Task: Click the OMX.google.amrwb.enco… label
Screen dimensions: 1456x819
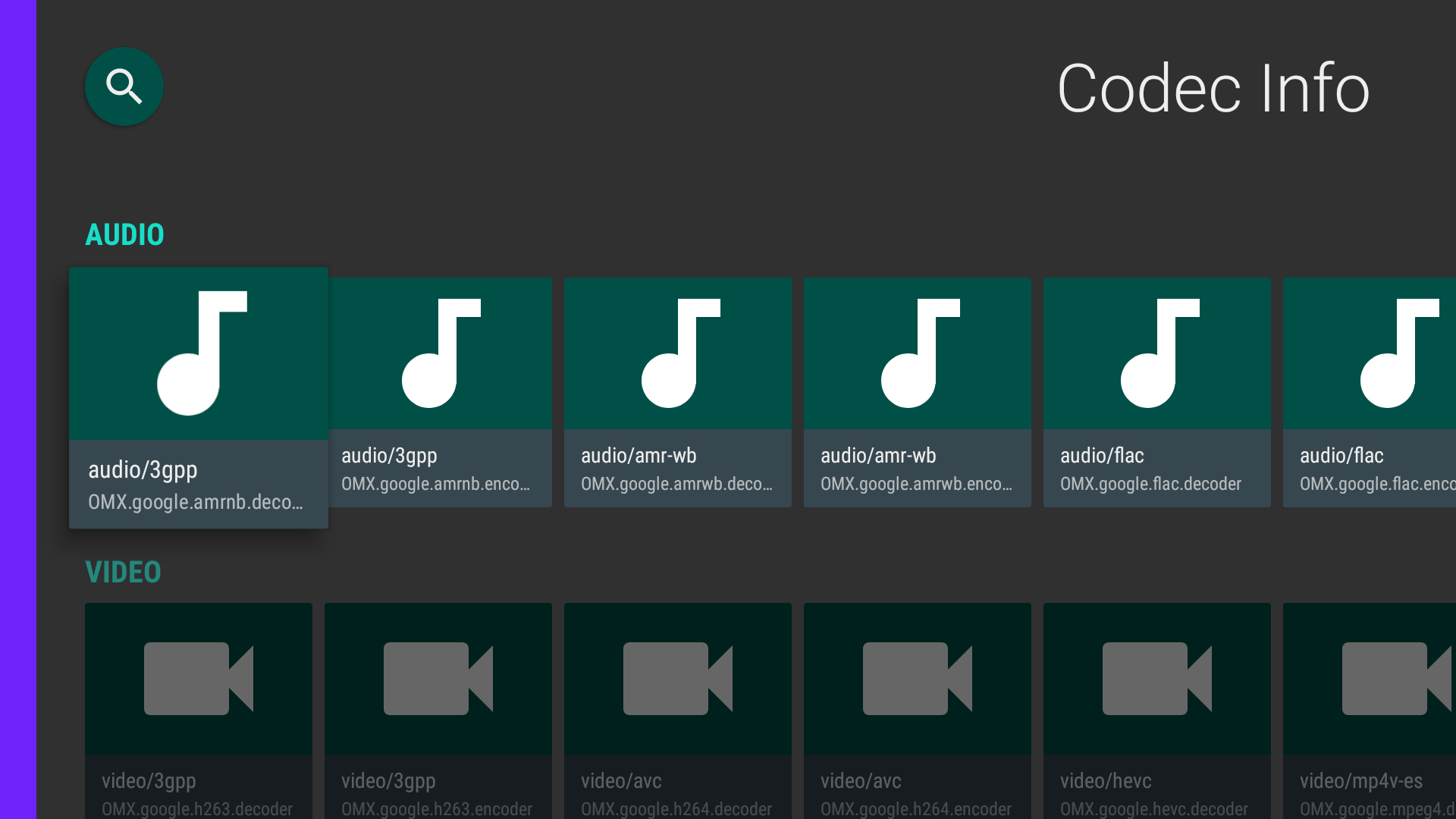Action: click(x=917, y=484)
